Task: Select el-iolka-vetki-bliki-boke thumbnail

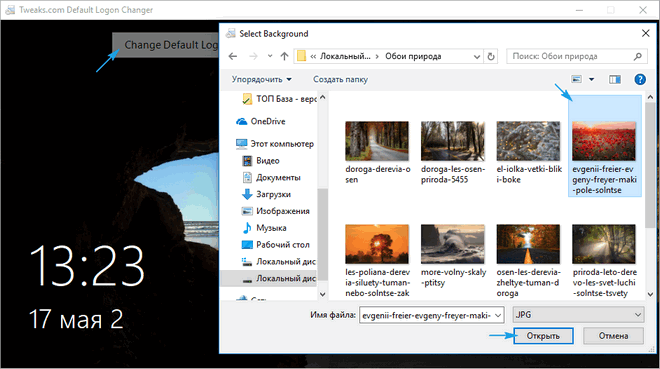Action: [528, 141]
